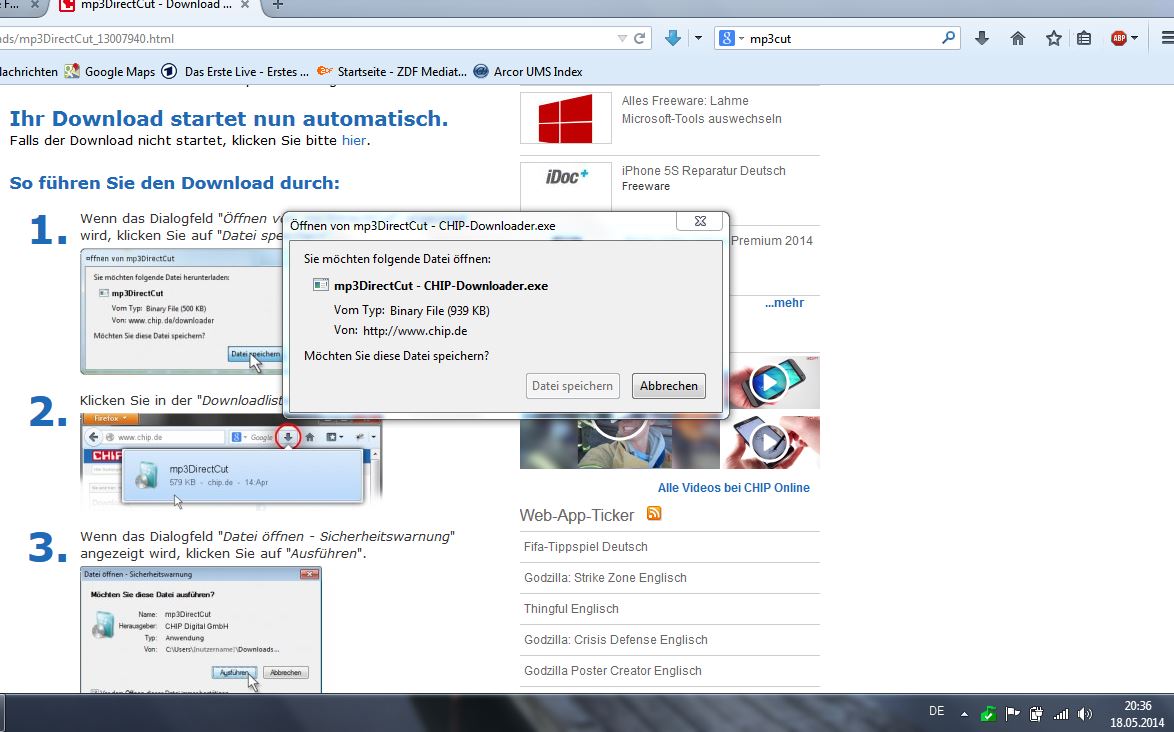The height and width of the screenshot is (732, 1174).
Task: Open the volume speaker tray icon
Action: [x=1085, y=714]
